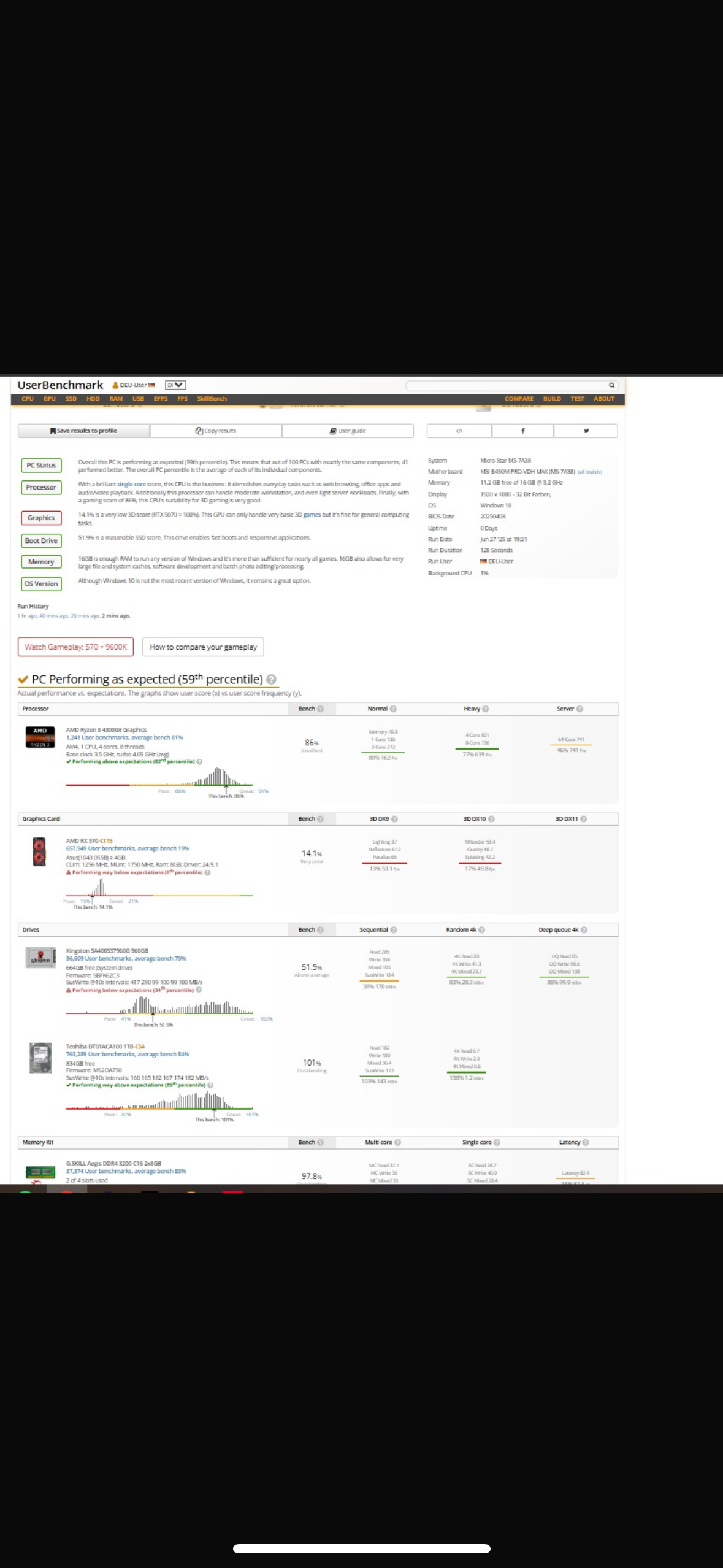The height and width of the screenshot is (1568, 723).
Task: Open the TEST menu item
Action: pyautogui.click(x=578, y=399)
